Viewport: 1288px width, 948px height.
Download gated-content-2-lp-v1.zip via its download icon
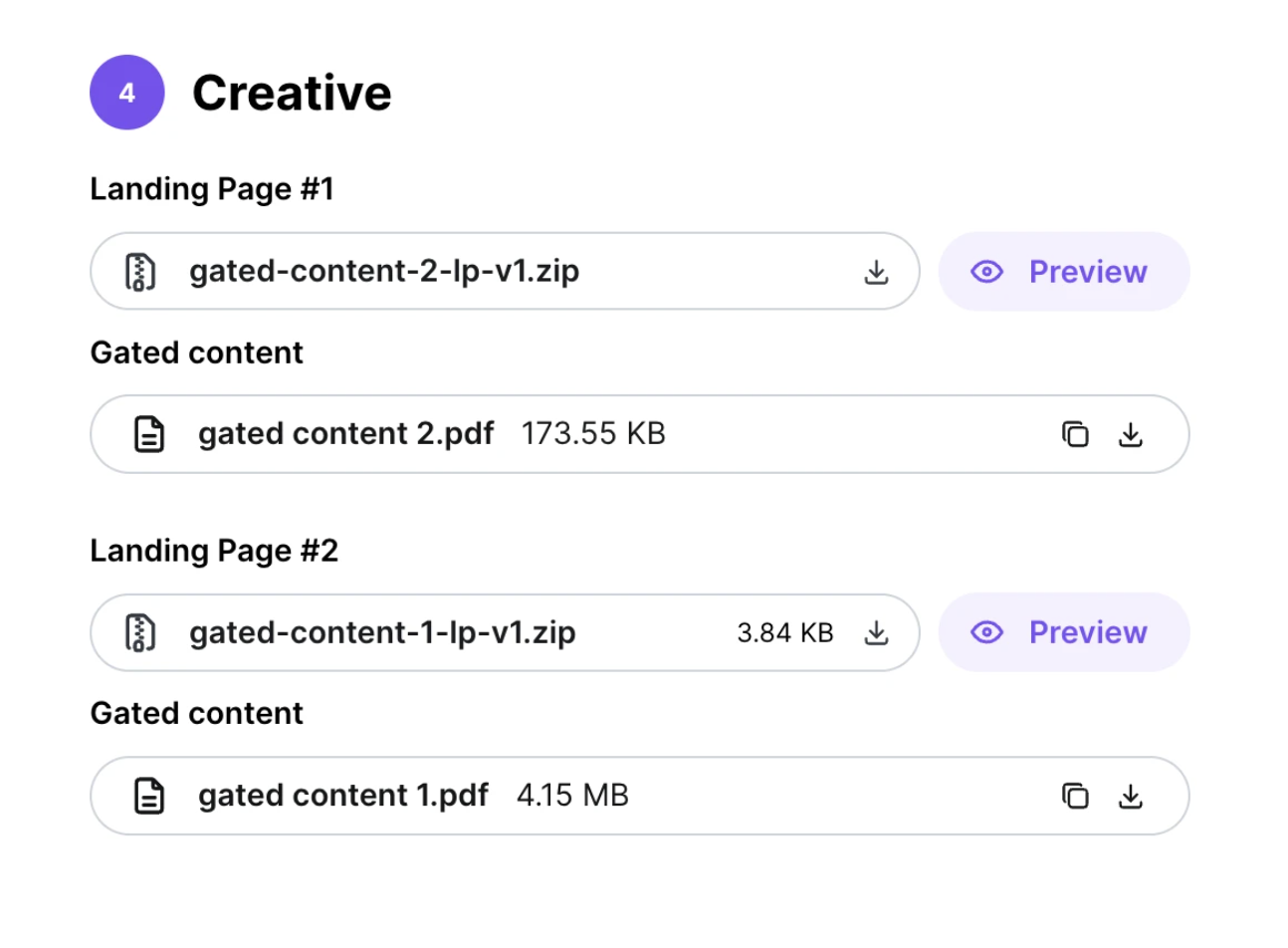point(876,272)
